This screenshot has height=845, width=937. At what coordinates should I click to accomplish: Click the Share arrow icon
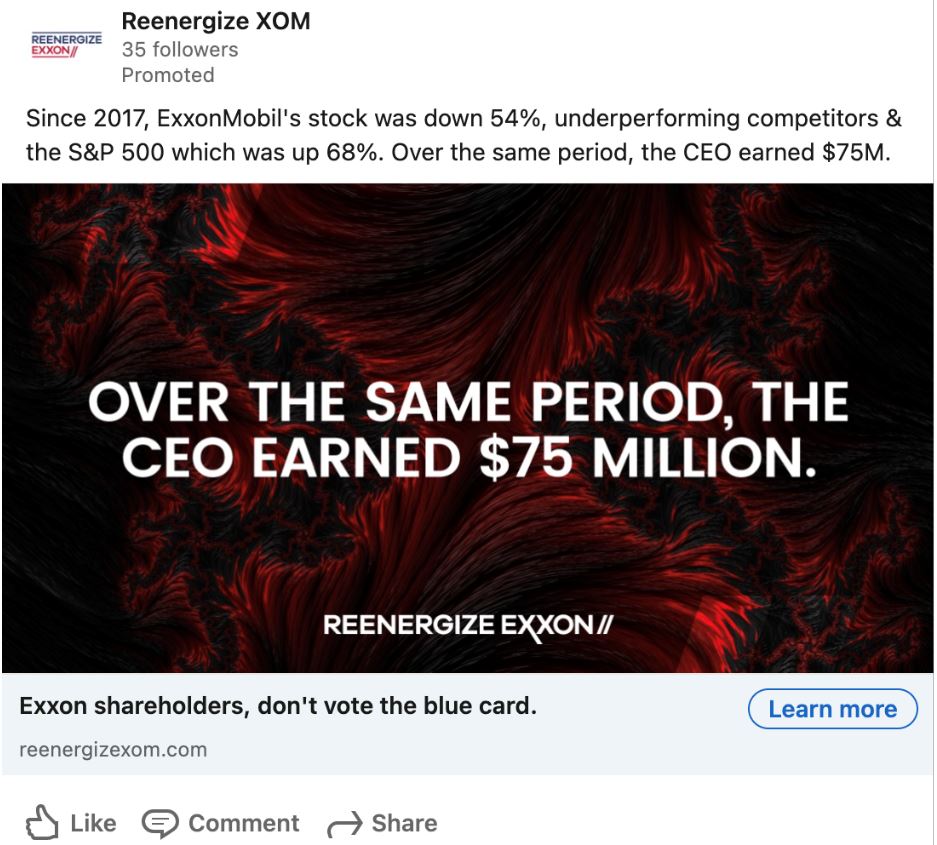point(344,824)
